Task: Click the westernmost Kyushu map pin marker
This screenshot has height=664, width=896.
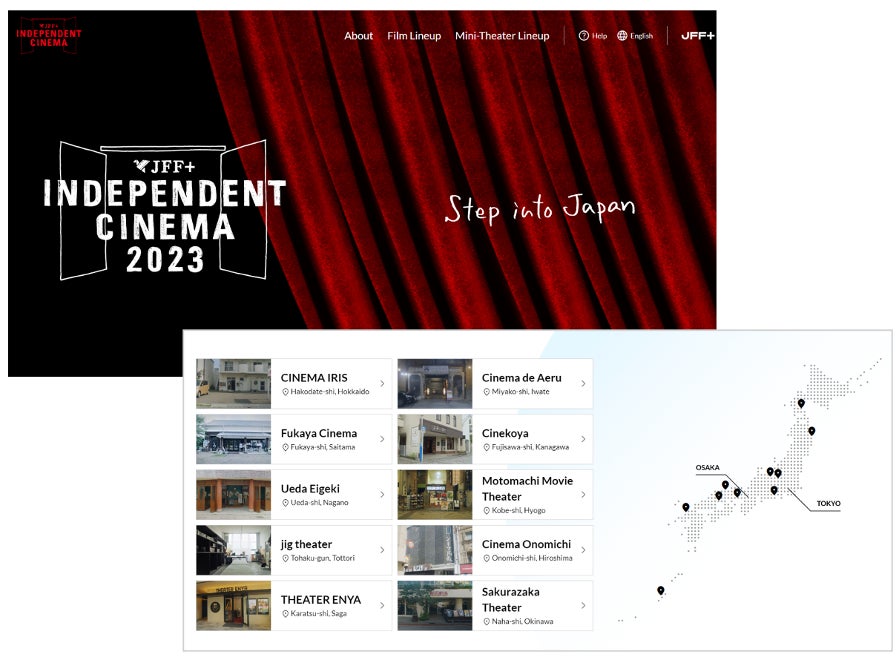Action: [686, 507]
